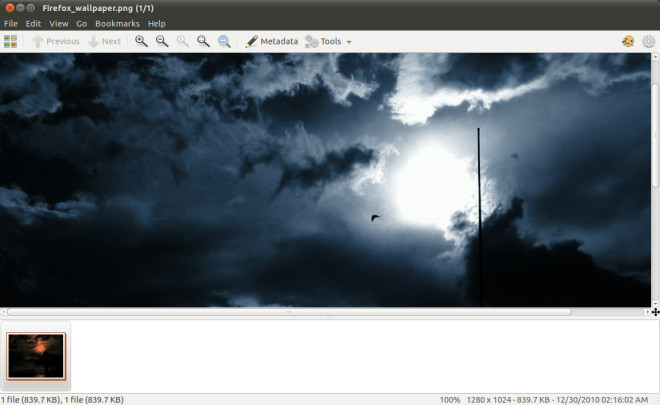Close the image viewer window
Image resolution: width=660 pixels, height=405 pixels.
10,8
